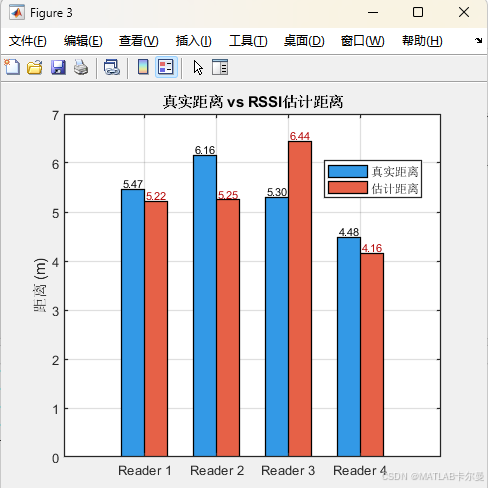Click the MATLAB logo in title bar
The image size is (488, 488).
(x=17, y=13)
